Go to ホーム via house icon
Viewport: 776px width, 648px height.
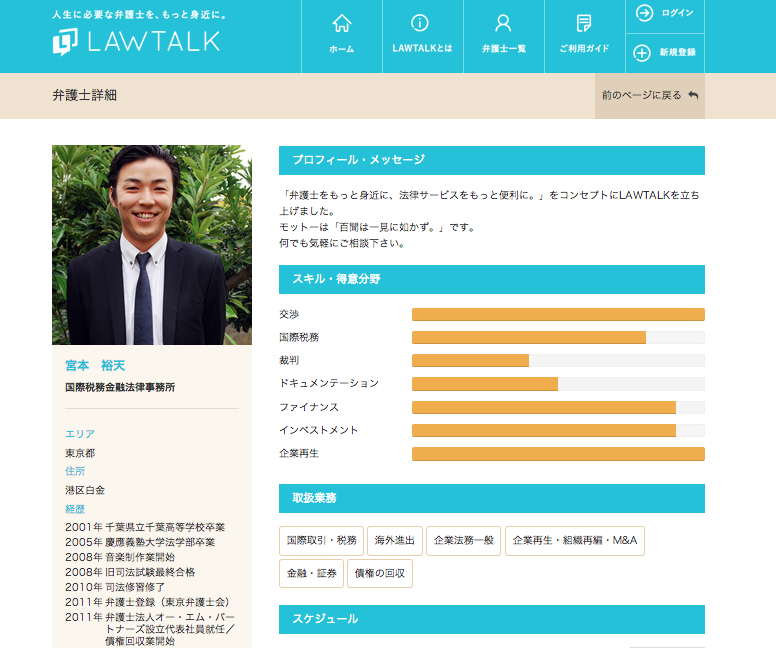point(341,23)
